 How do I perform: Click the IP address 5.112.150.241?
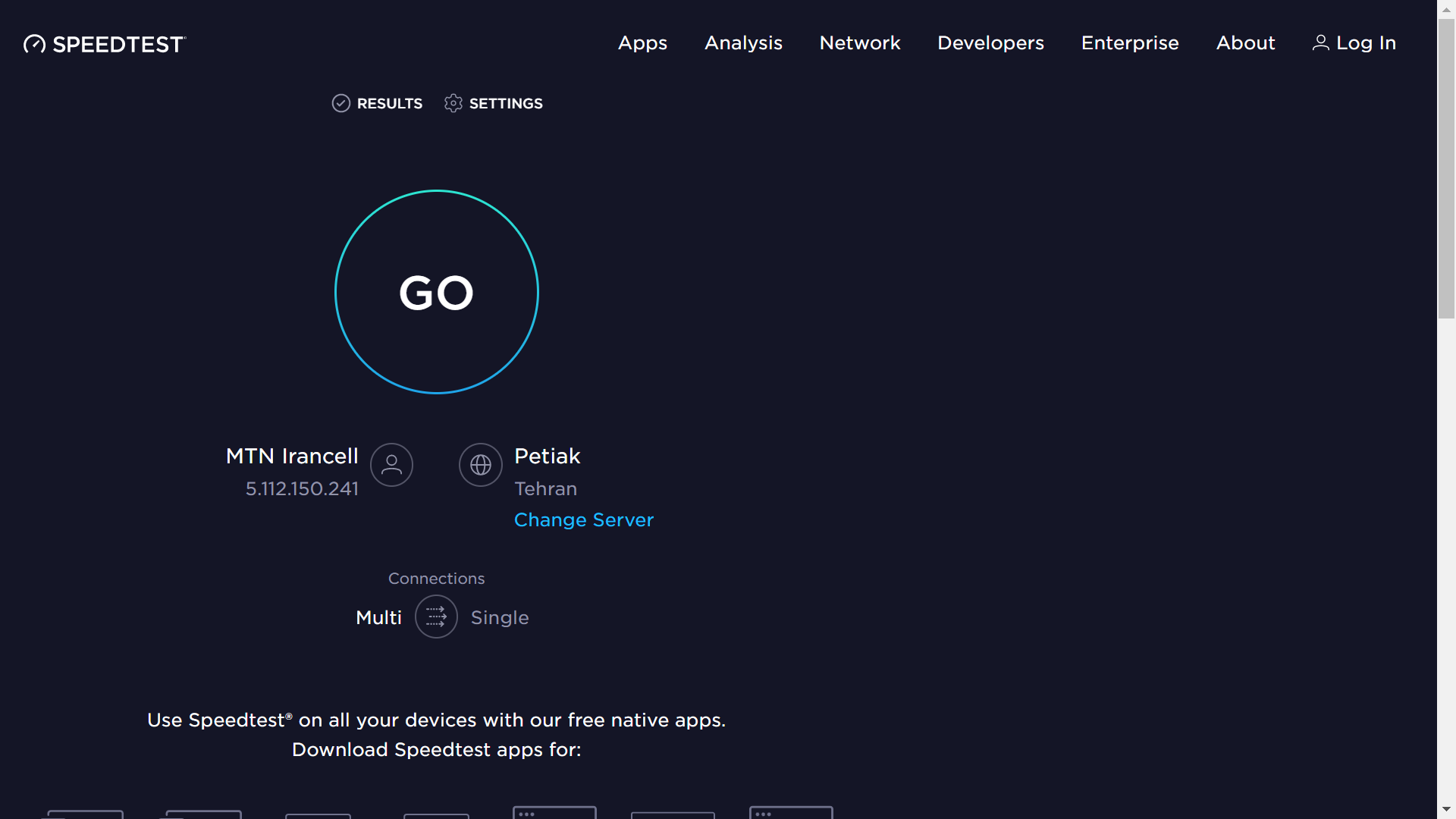tap(302, 489)
